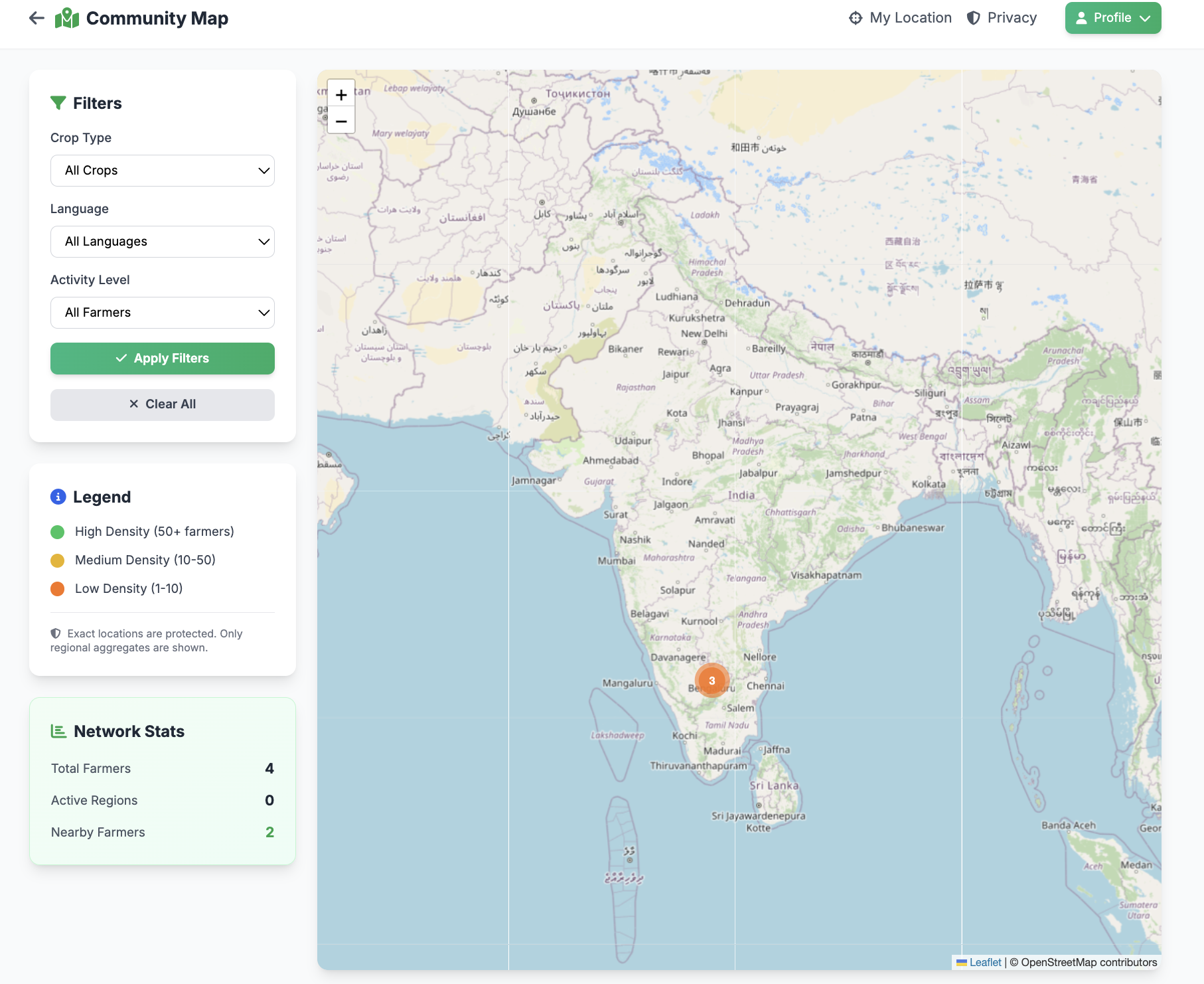
Task: Click the 'Total Farmers' label
Action: [x=91, y=768]
